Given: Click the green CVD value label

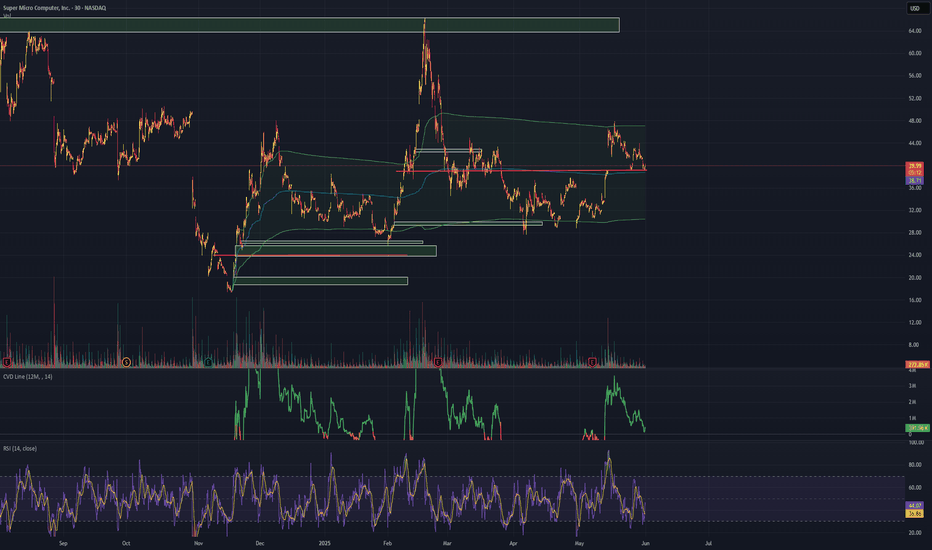Looking at the screenshot, I should click(918, 428).
